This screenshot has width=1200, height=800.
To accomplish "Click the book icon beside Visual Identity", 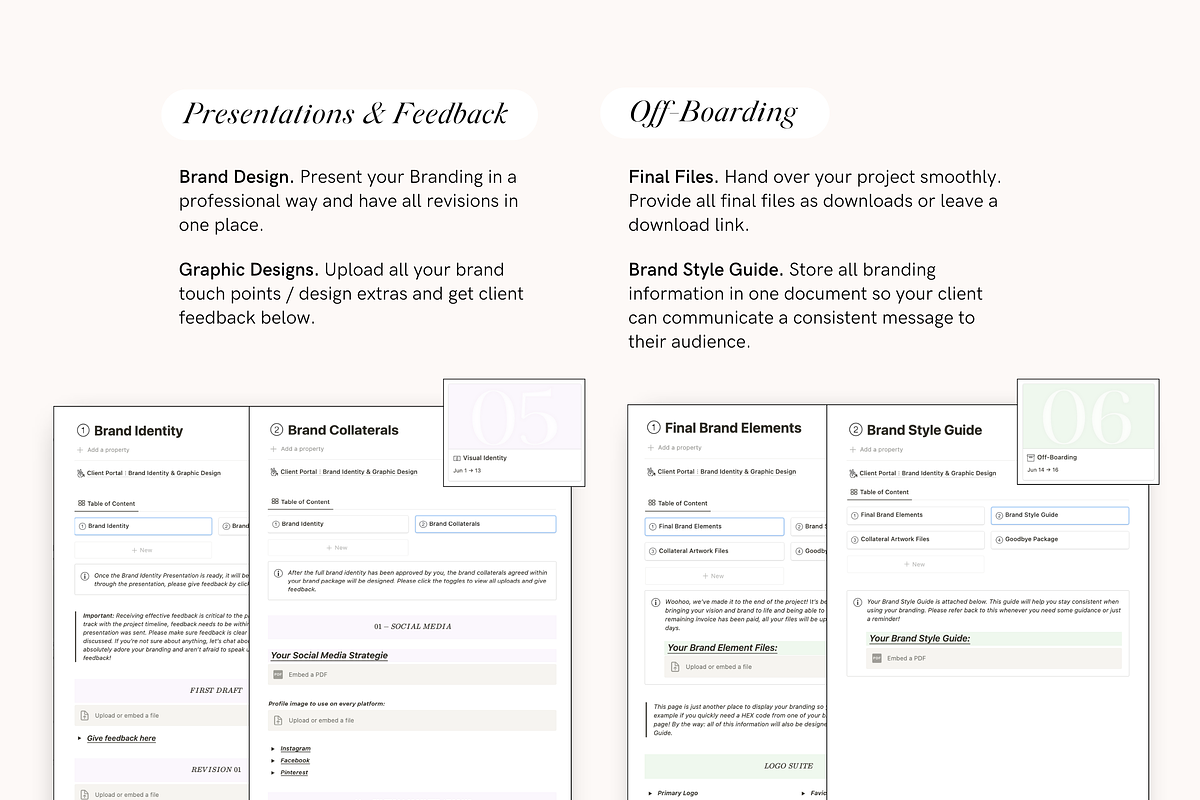I will 457,458.
